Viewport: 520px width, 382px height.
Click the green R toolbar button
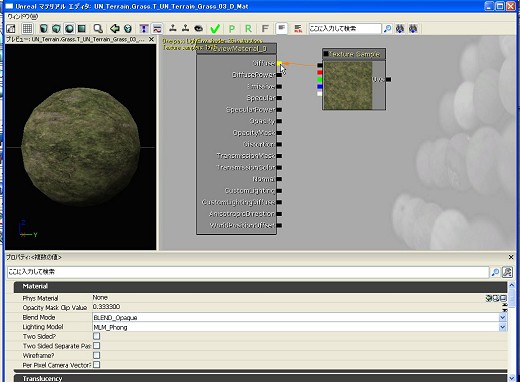248,29
